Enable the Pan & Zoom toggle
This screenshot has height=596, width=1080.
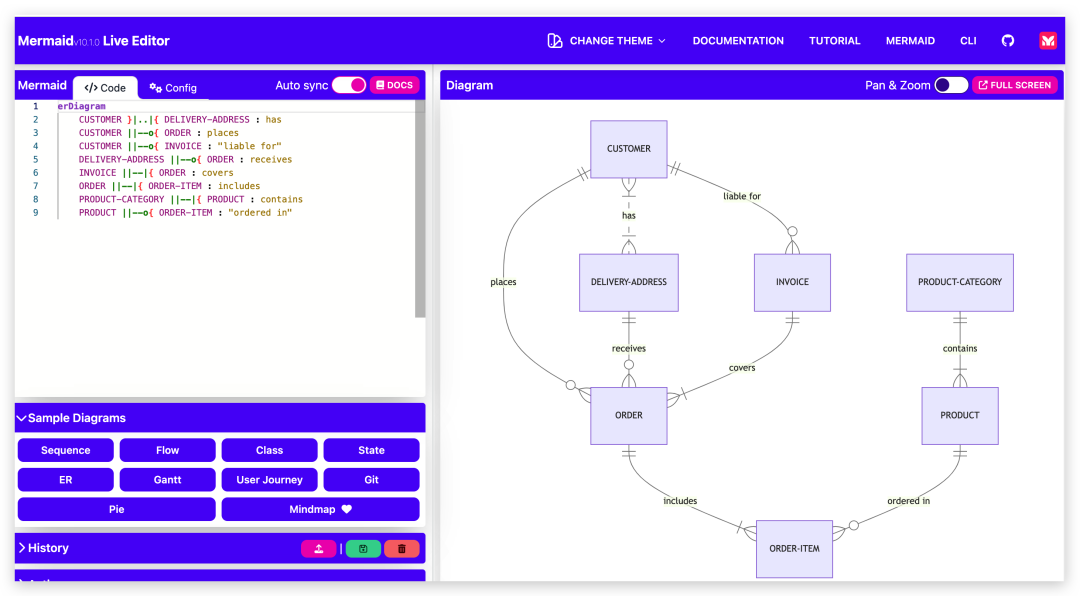pyautogui.click(x=951, y=85)
